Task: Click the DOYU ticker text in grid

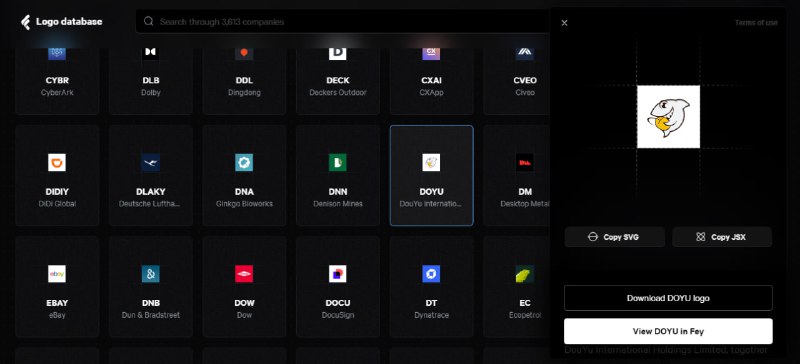Action: [x=431, y=191]
